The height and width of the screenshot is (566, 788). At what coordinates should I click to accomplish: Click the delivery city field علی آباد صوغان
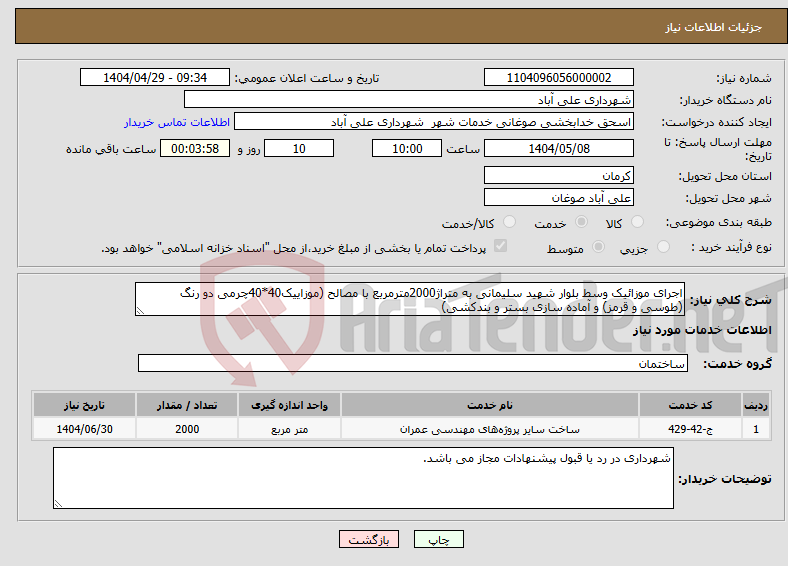click(x=559, y=197)
